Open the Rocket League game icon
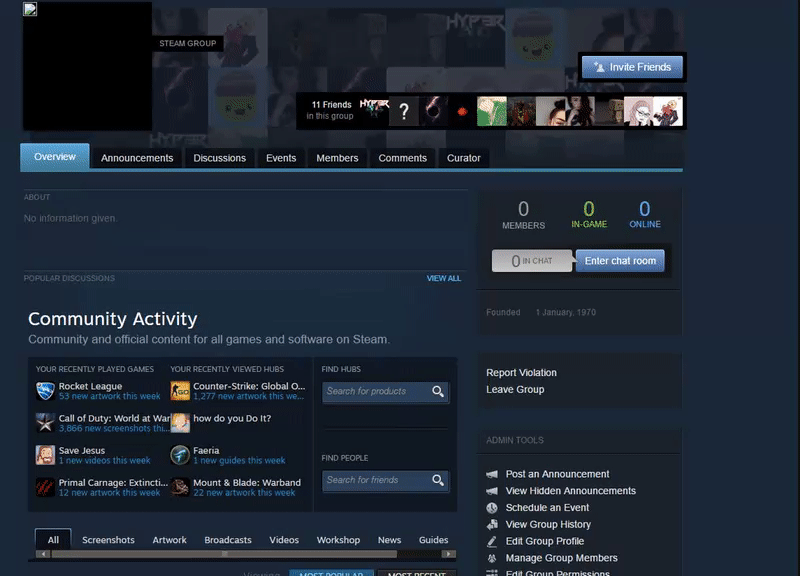The width and height of the screenshot is (800, 576). click(x=45, y=391)
